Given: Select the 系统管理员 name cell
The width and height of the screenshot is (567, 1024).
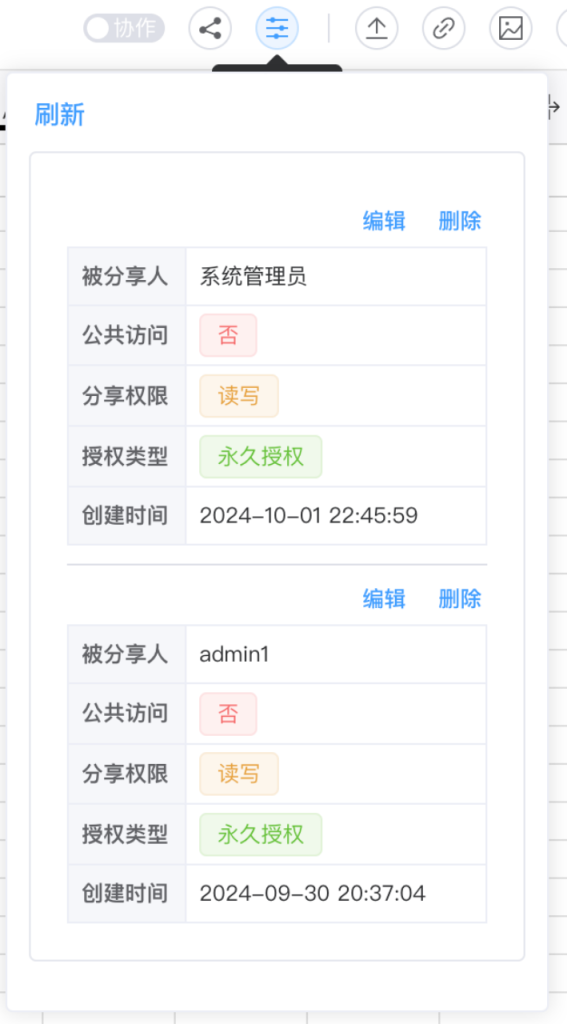Looking at the screenshot, I should (x=336, y=277).
